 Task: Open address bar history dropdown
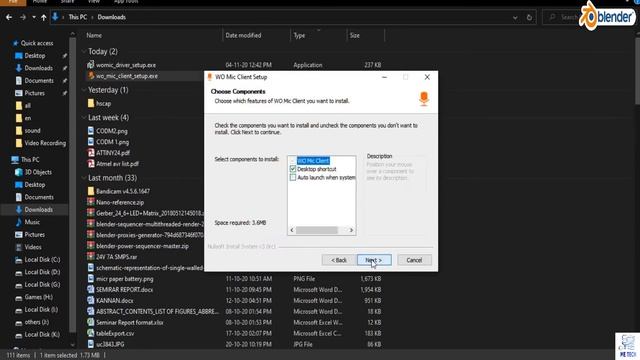(515, 17)
